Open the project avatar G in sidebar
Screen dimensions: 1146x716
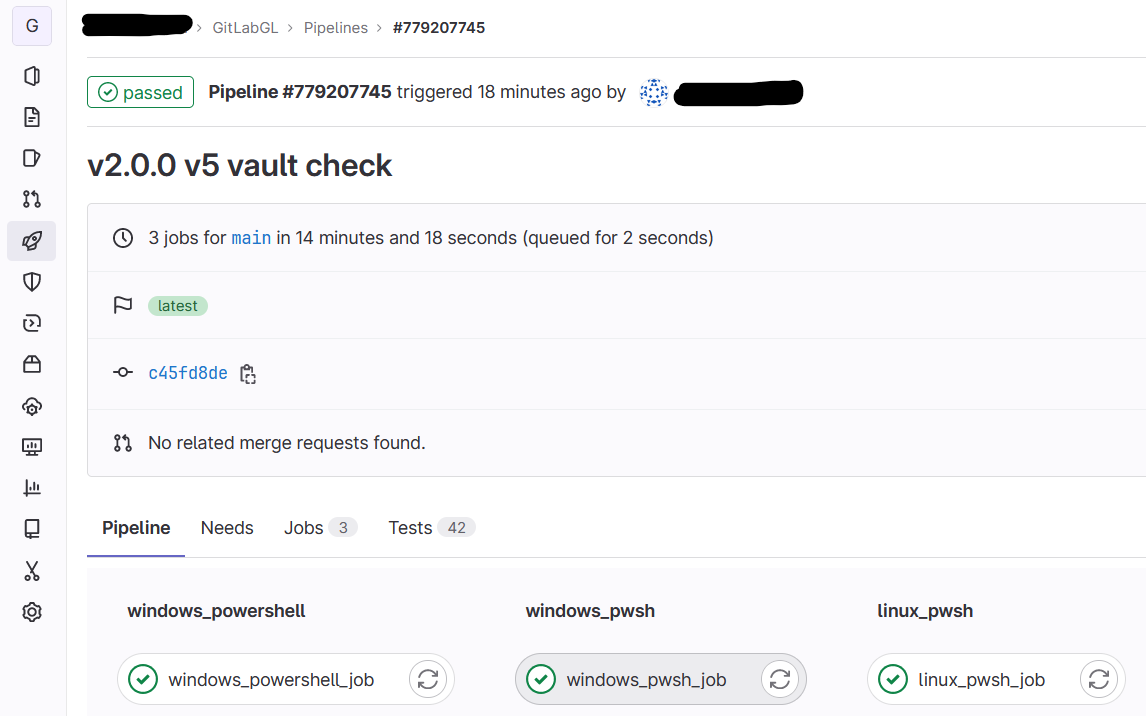coord(32,26)
